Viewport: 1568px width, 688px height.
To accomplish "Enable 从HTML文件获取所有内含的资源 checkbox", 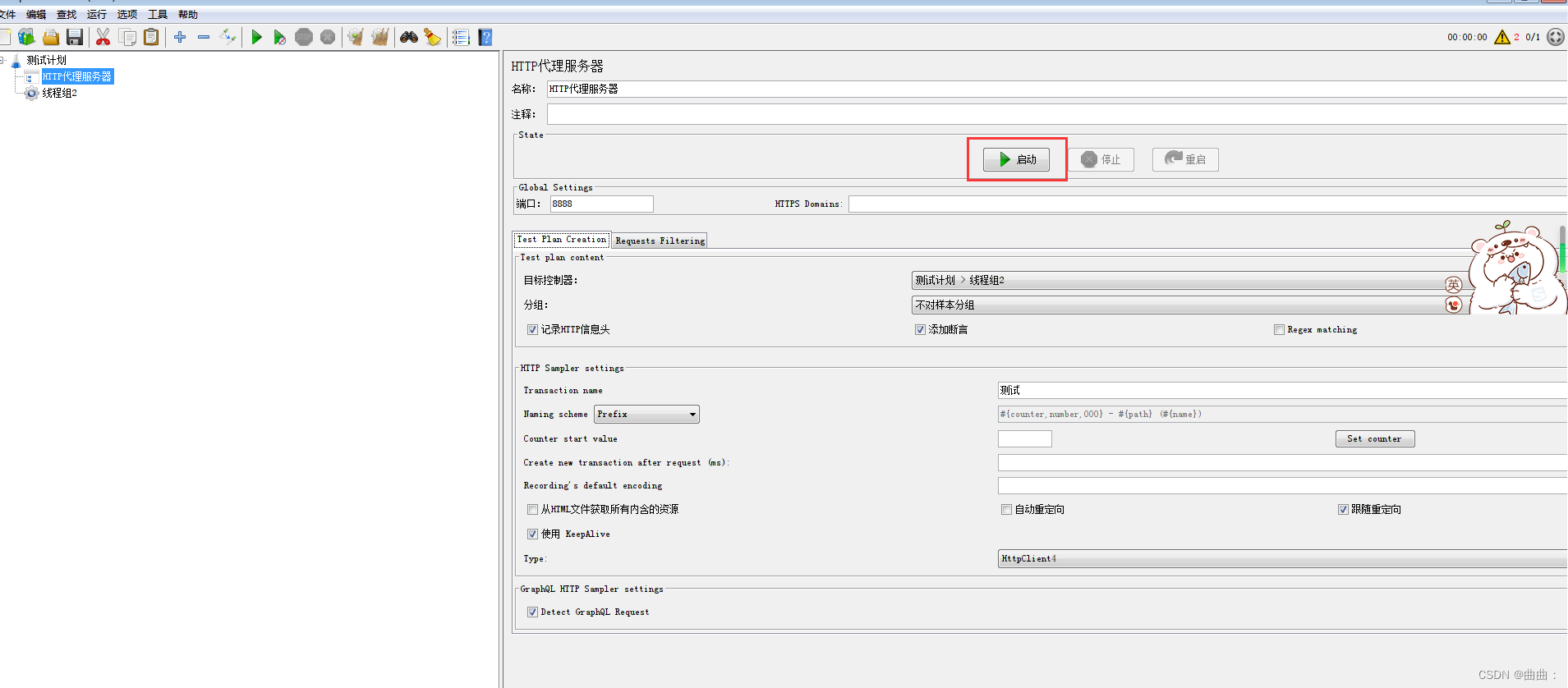I will click(x=532, y=509).
